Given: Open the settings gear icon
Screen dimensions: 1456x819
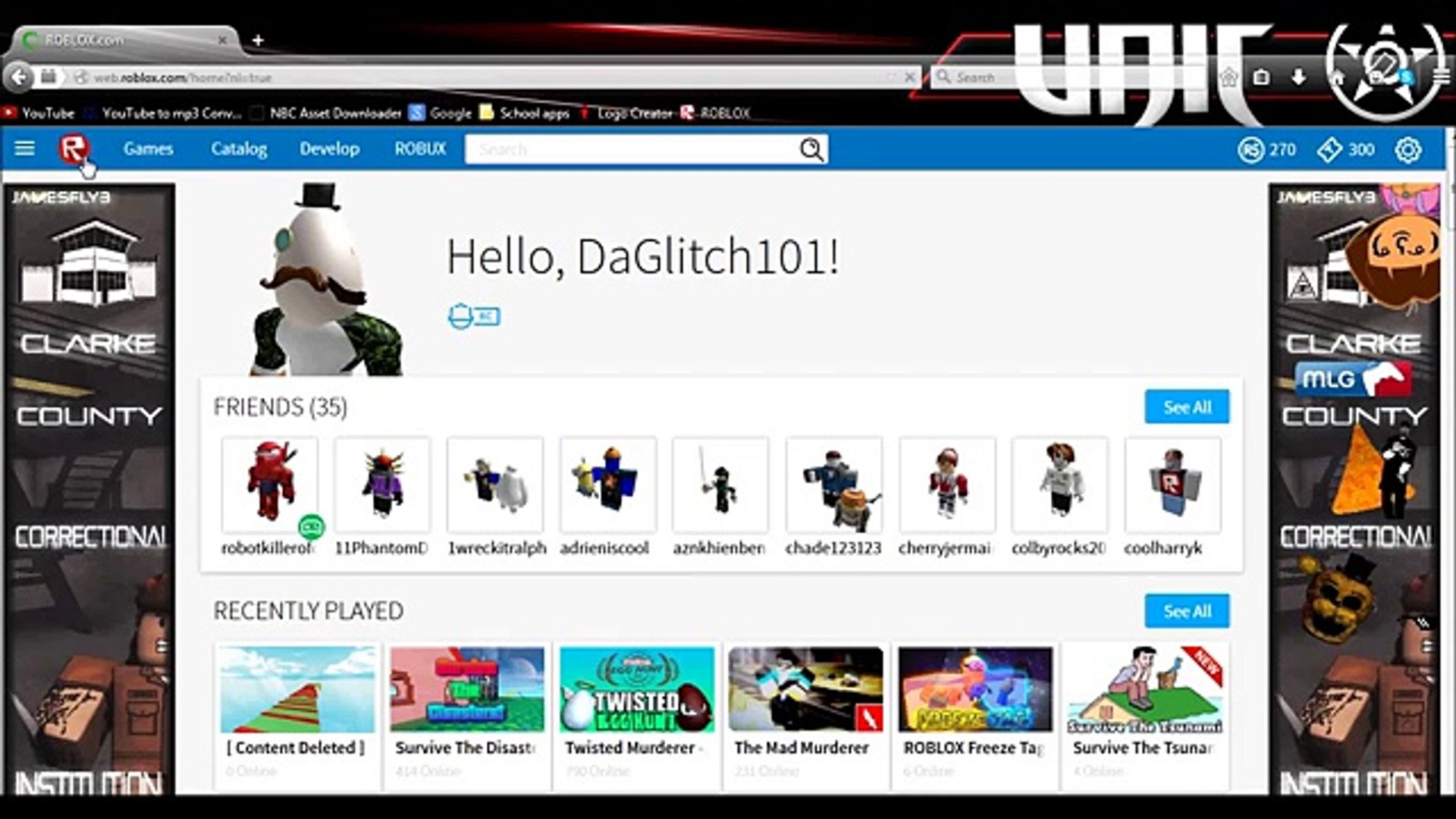Looking at the screenshot, I should click(x=1407, y=149).
